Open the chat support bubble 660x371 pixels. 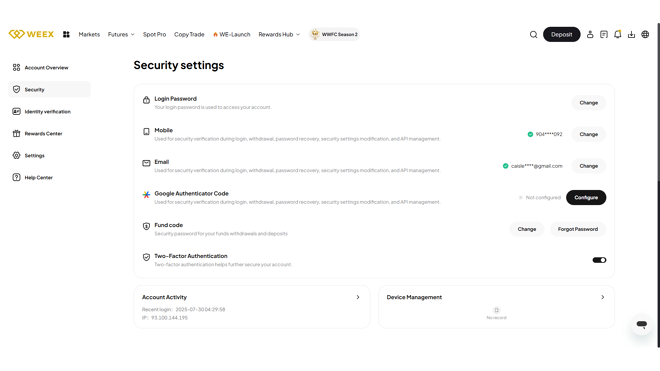point(641,324)
